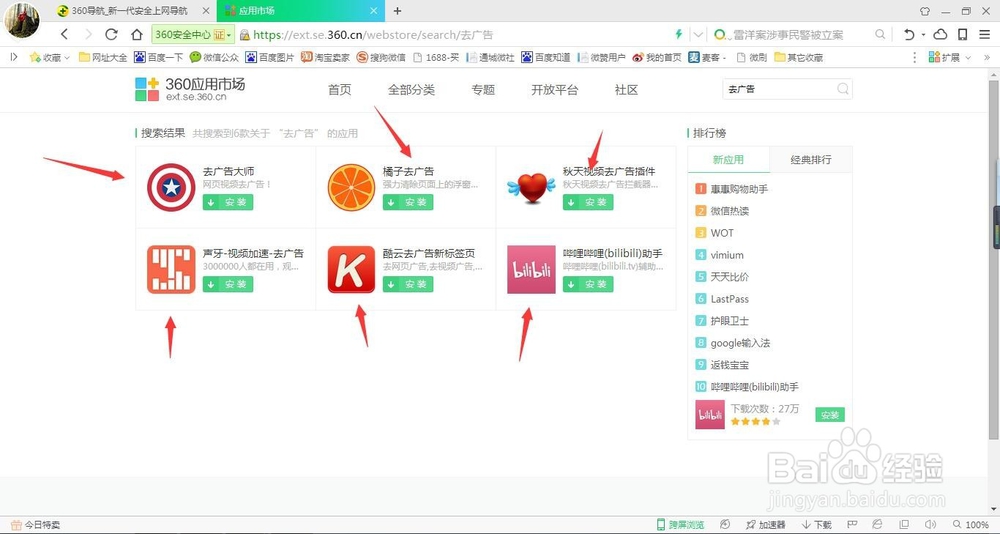Open 全部分类 in store navigation
1000x534 pixels.
(x=411, y=90)
